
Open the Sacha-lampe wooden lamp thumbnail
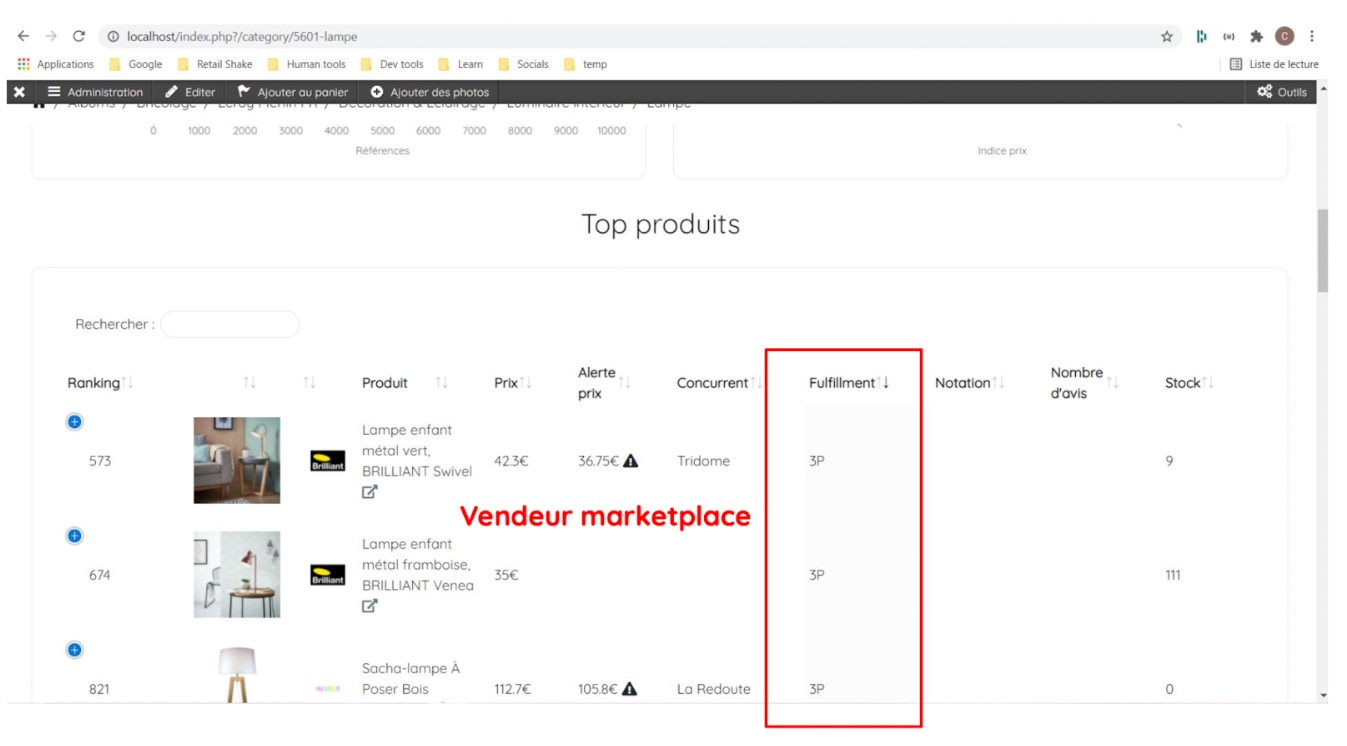(237, 675)
